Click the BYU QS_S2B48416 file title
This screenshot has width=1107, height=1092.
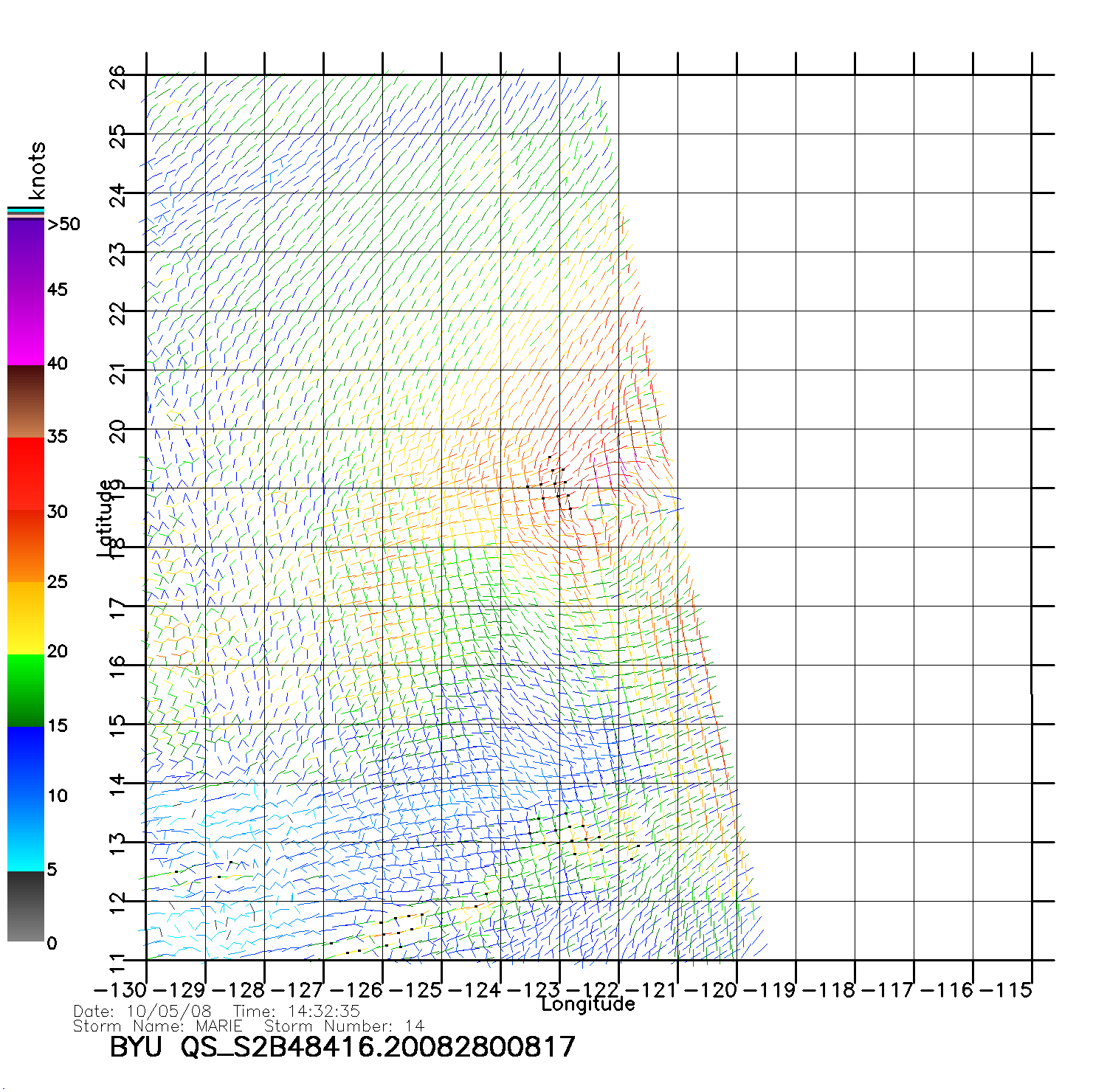(342, 1047)
